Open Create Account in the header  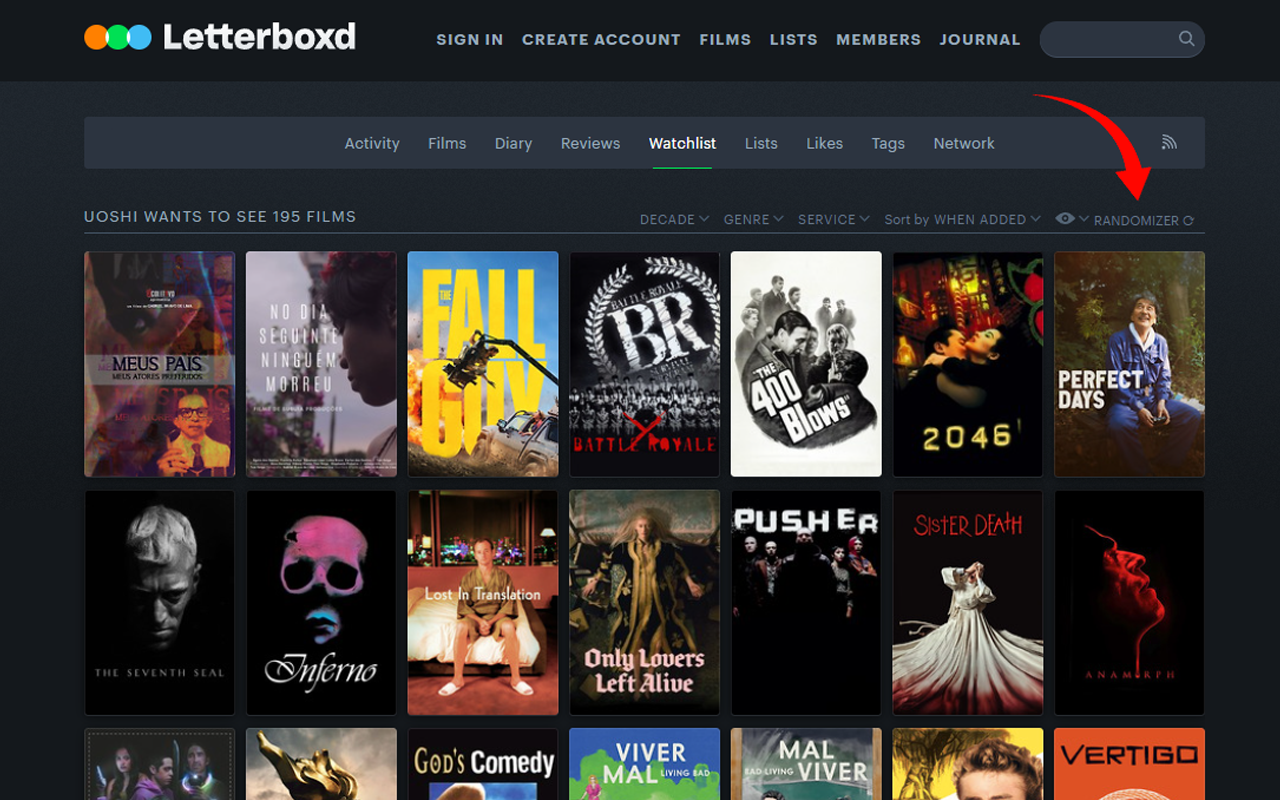coord(601,40)
